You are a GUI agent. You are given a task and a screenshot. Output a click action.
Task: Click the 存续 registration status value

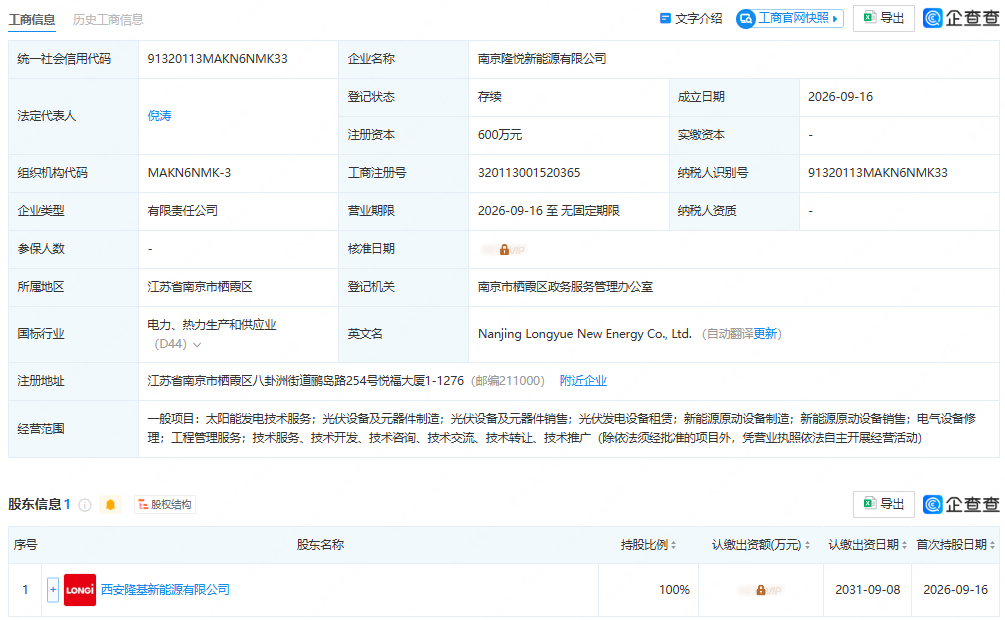(490, 97)
